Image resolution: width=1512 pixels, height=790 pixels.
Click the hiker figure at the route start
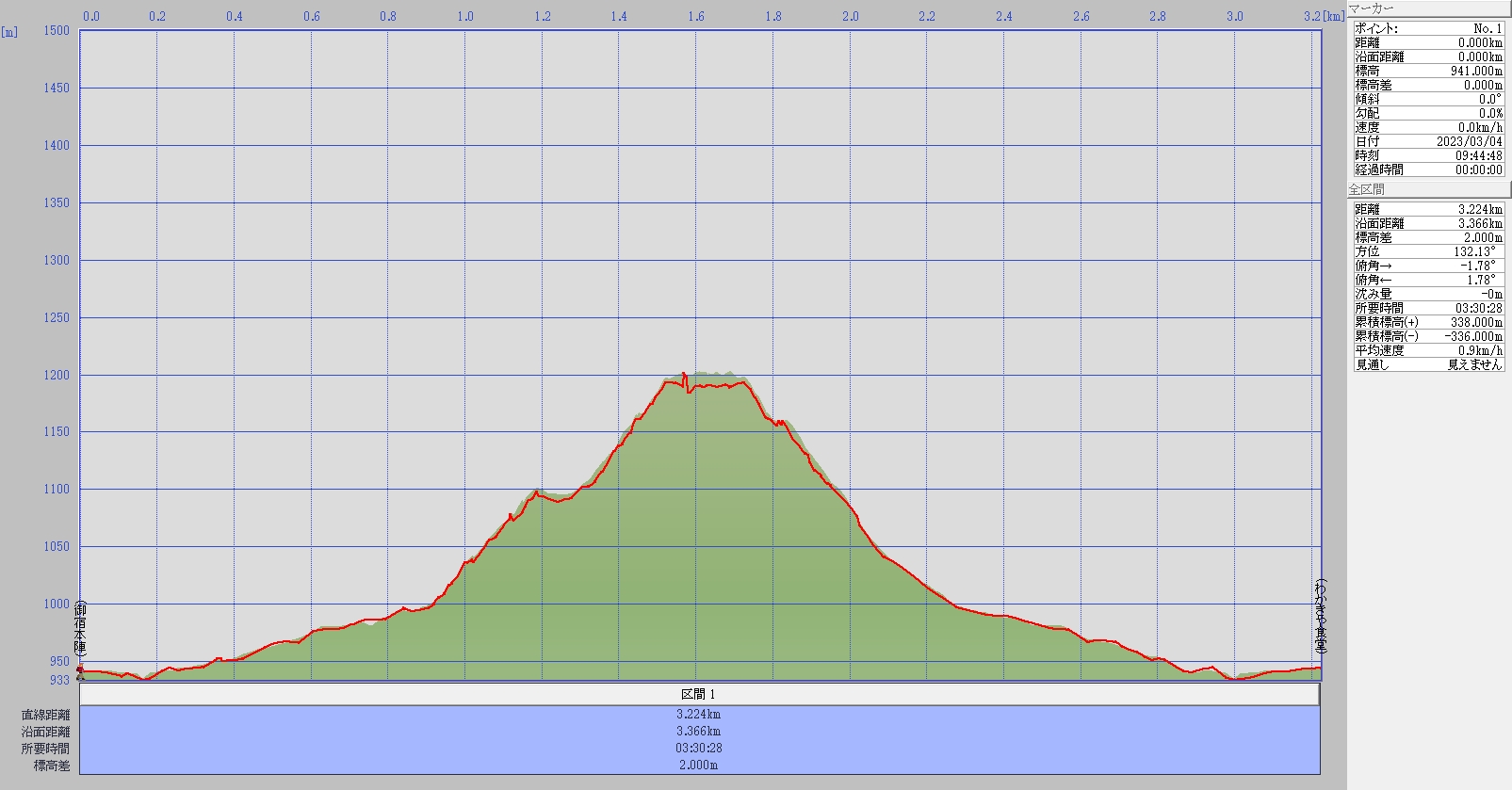80,671
